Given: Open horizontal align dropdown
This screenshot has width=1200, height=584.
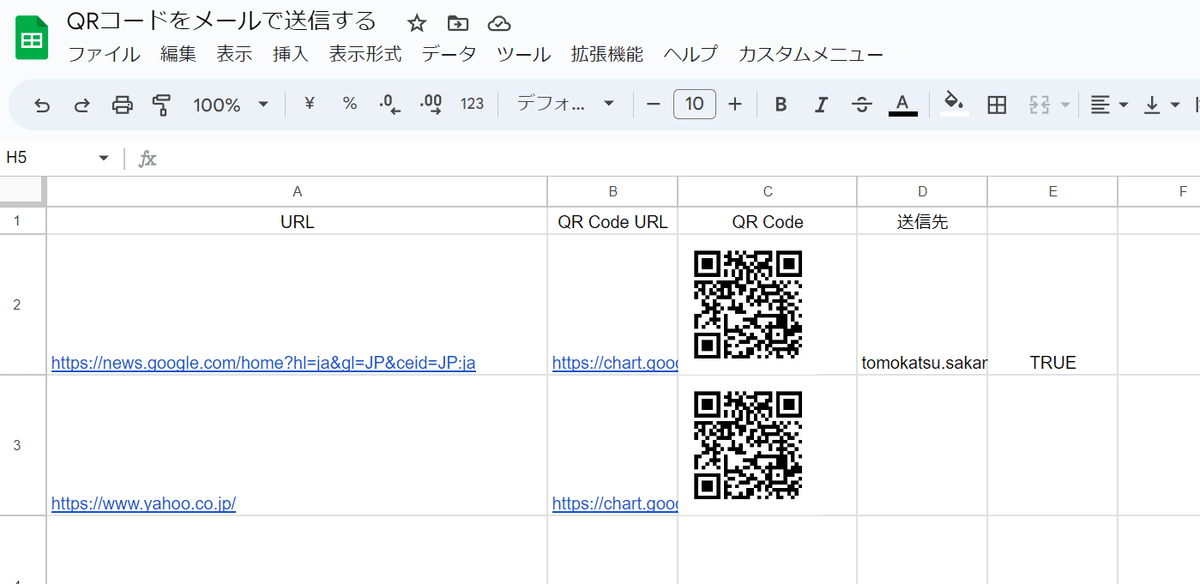Looking at the screenshot, I should [1109, 104].
